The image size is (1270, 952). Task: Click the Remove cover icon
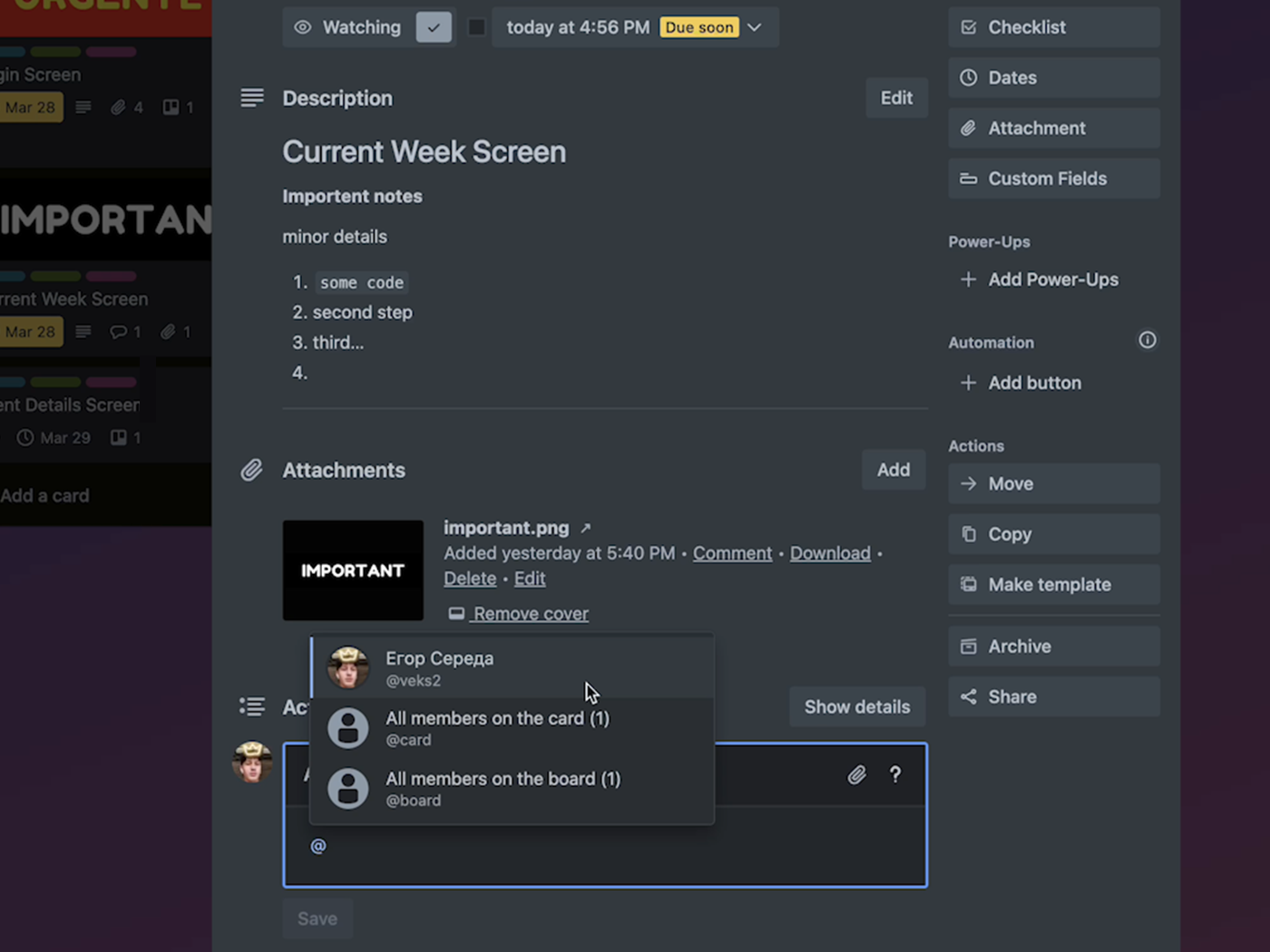[x=456, y=614]
